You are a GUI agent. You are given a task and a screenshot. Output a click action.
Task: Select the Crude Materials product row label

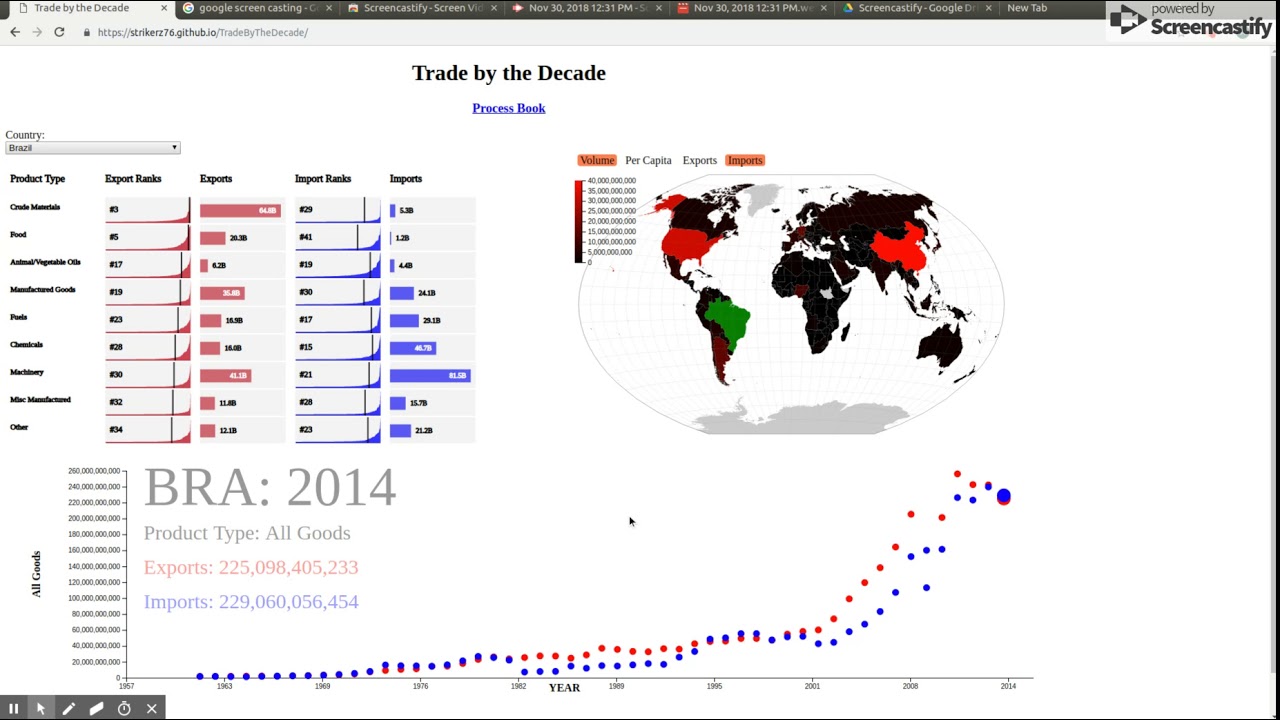pos(35,207)
